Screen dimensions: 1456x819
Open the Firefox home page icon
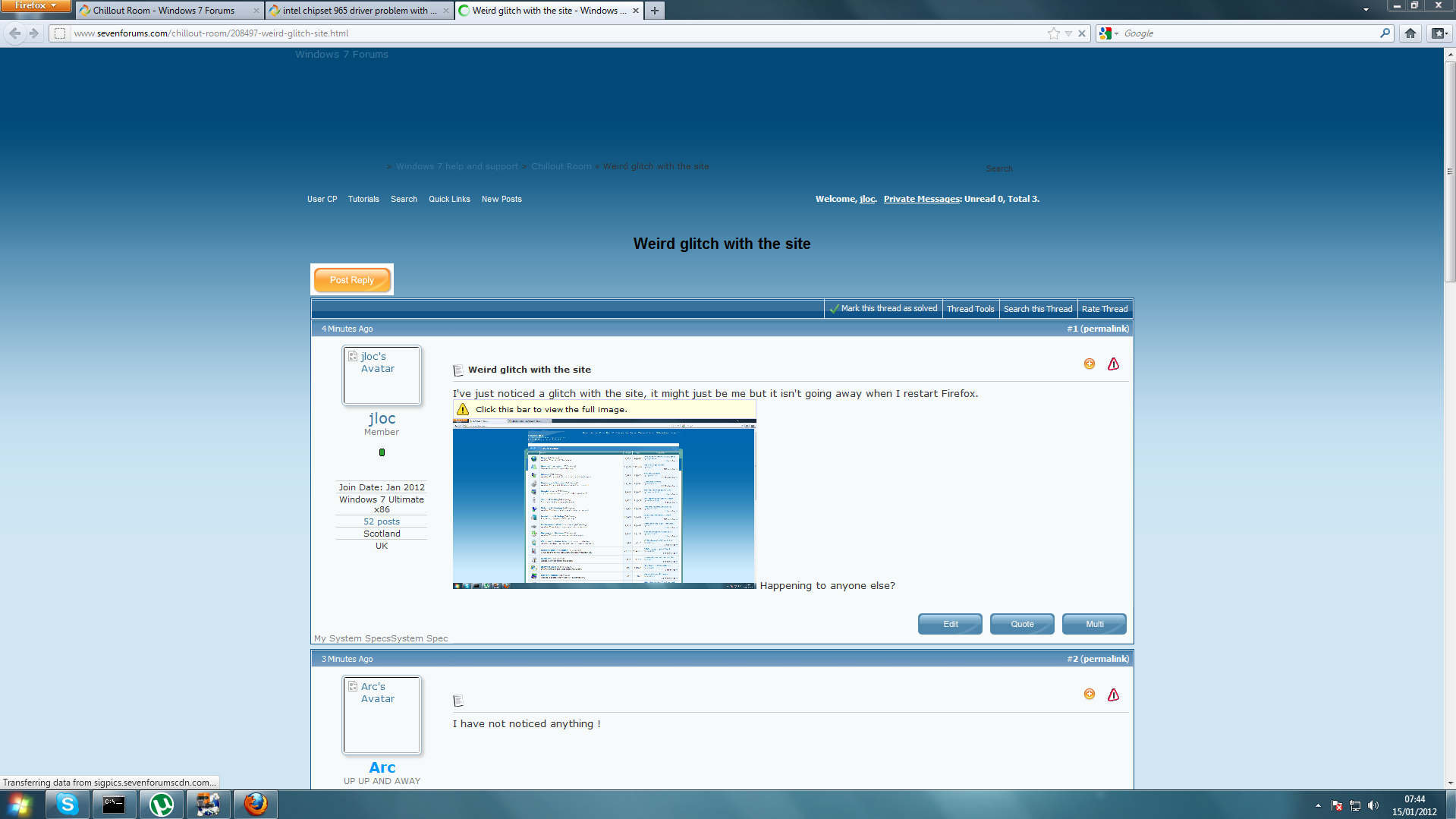pyautogui.click(x=1410, y=33)
